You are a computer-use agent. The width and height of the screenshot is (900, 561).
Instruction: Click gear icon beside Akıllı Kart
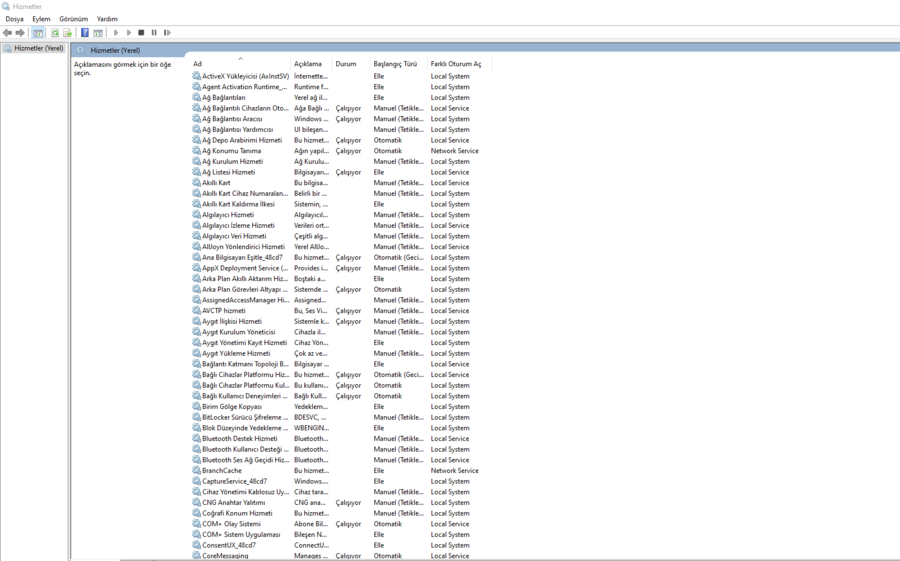(196, 183)
